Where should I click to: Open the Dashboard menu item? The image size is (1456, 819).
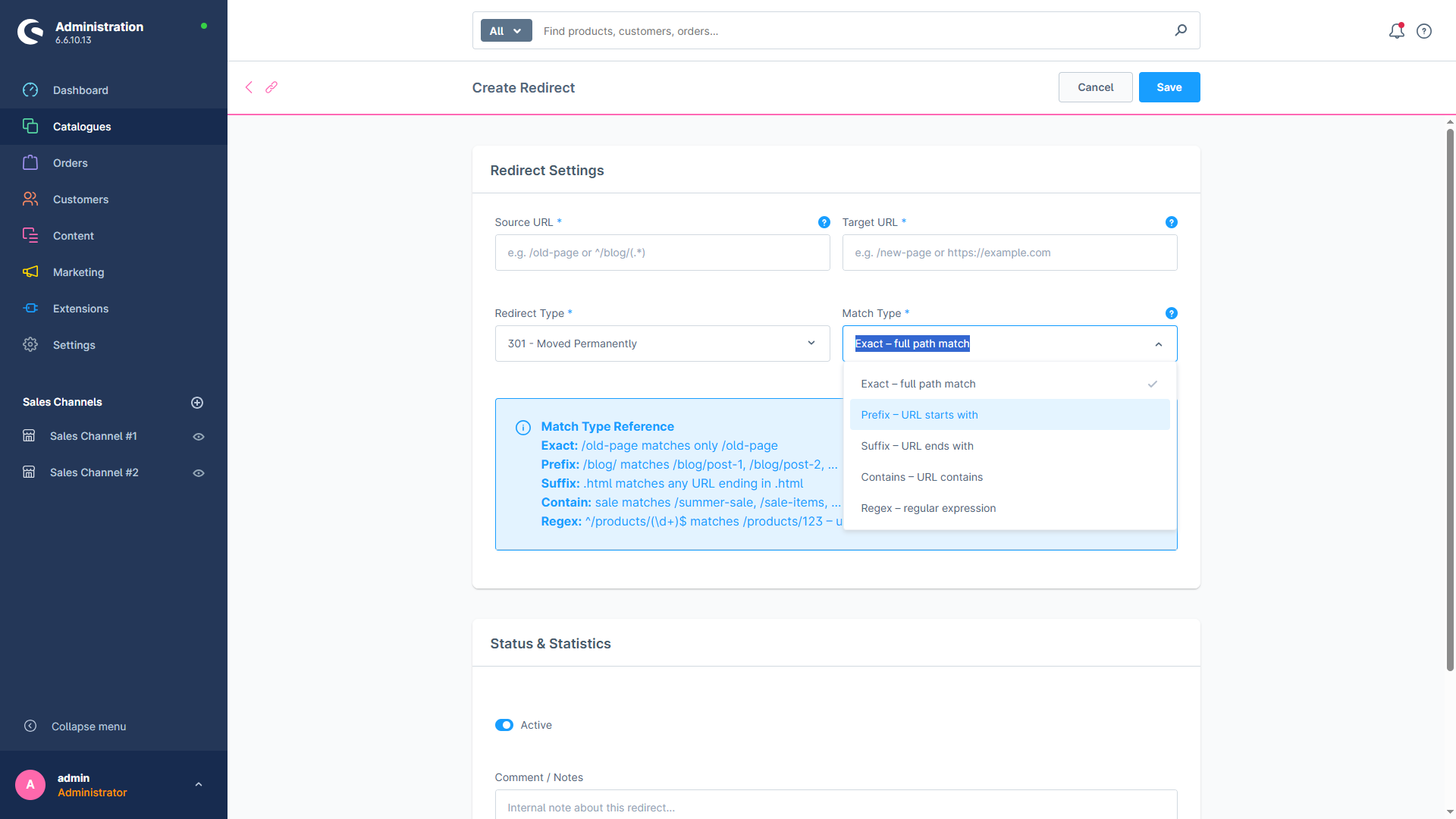(114, 90)
